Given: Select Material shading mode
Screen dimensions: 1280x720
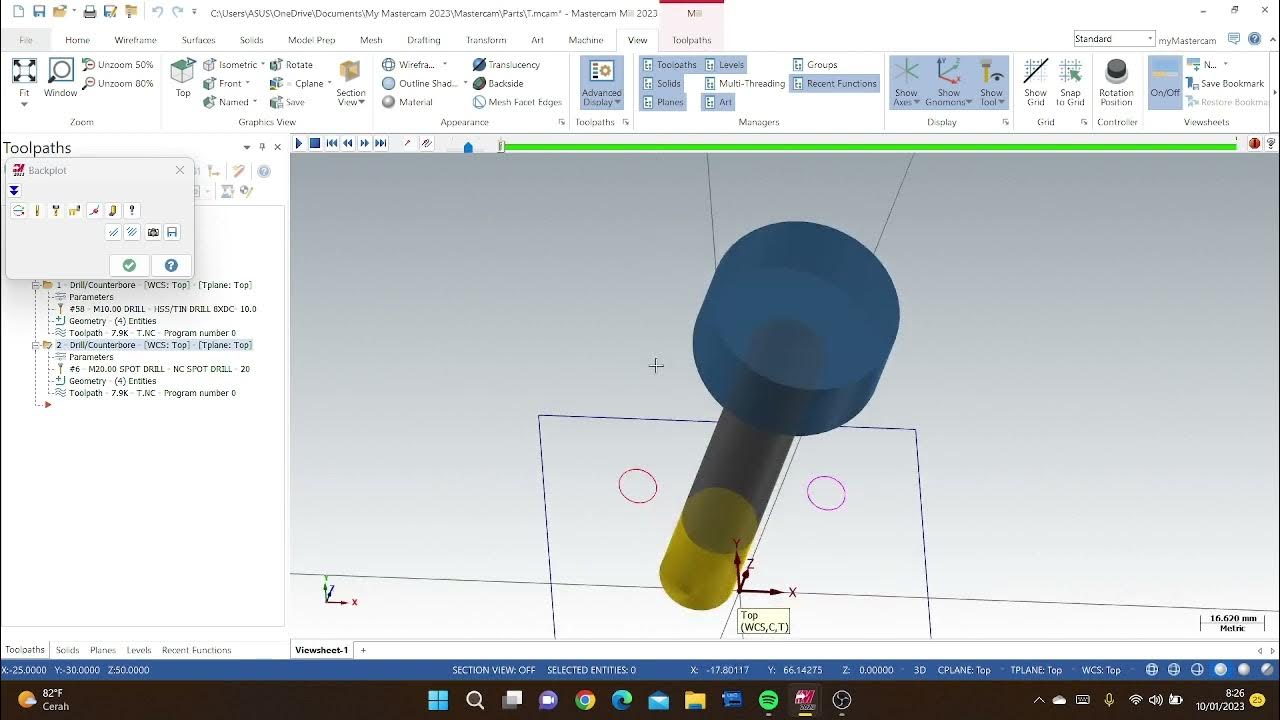Looking at the screenshot, I should (407, 102).
